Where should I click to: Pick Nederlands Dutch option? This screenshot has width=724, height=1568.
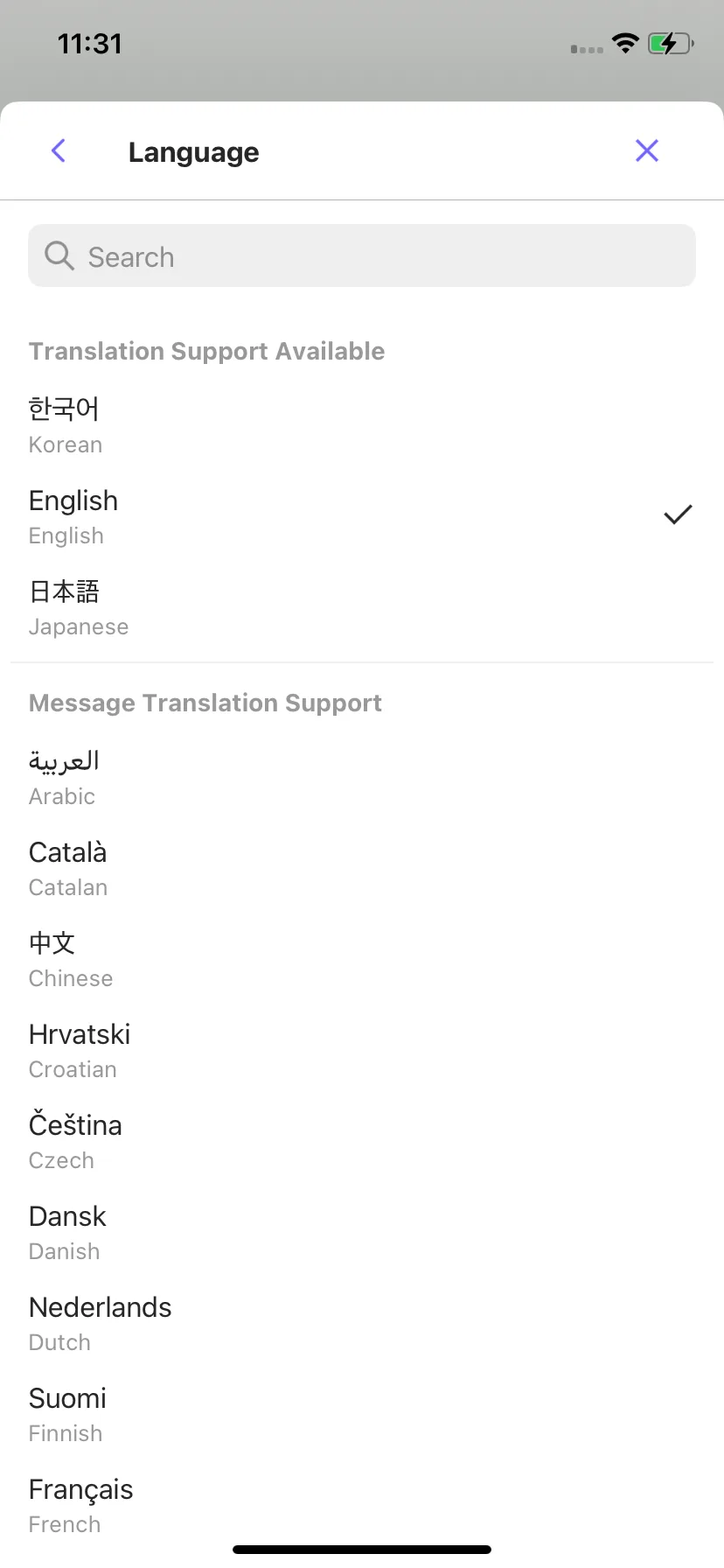(x=362, y=1323)
